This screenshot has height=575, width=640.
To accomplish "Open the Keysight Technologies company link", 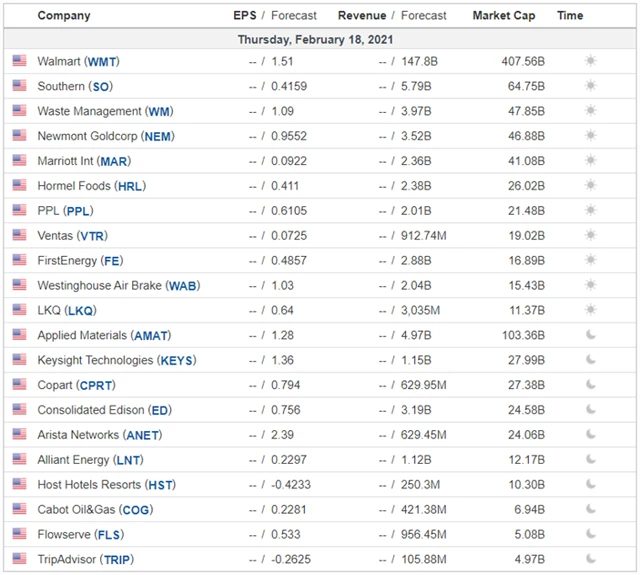I will 96,360.
